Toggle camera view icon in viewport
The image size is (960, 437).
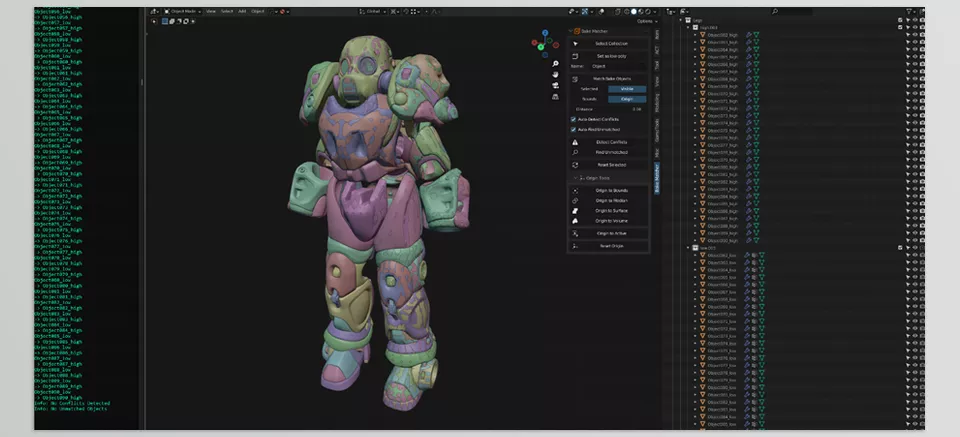point(555,85)
